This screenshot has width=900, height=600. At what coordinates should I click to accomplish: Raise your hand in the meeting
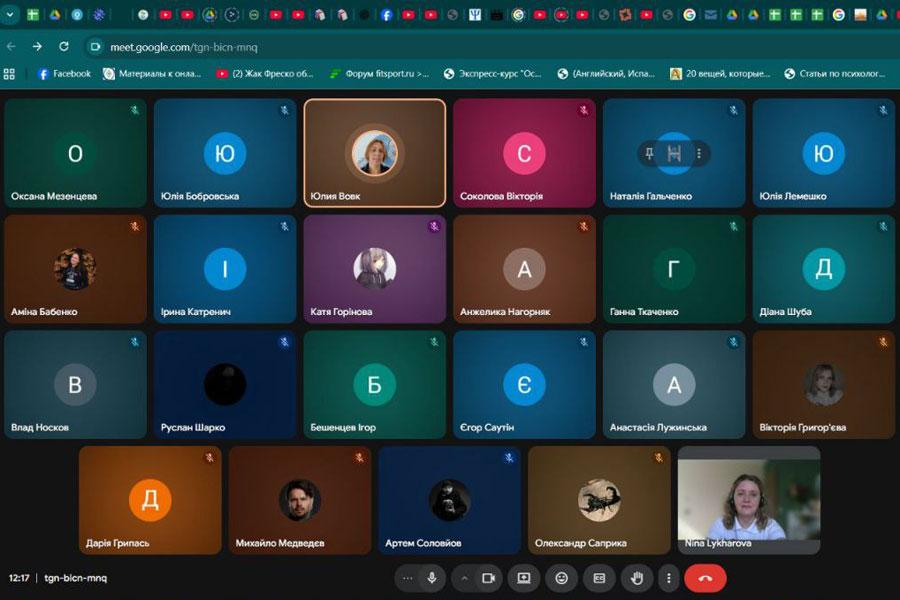point(637,578)
